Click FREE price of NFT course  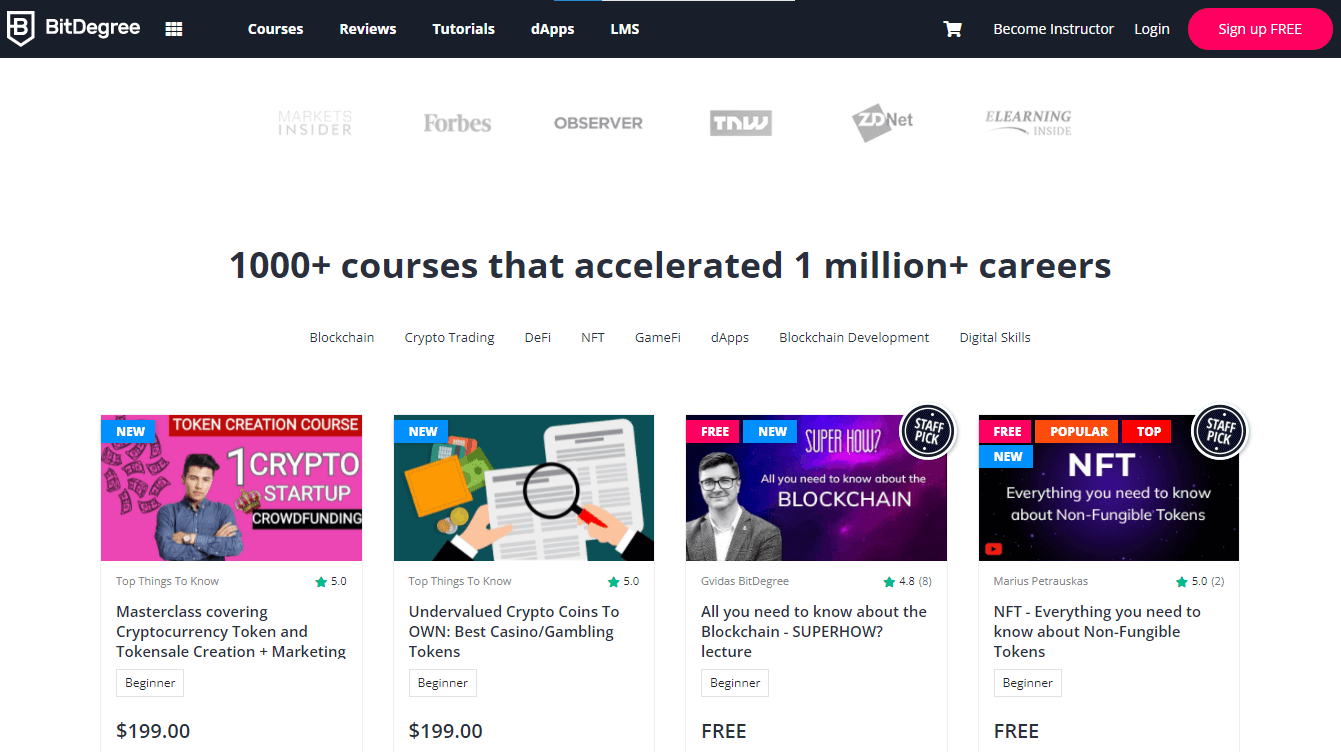point(1017,731)
